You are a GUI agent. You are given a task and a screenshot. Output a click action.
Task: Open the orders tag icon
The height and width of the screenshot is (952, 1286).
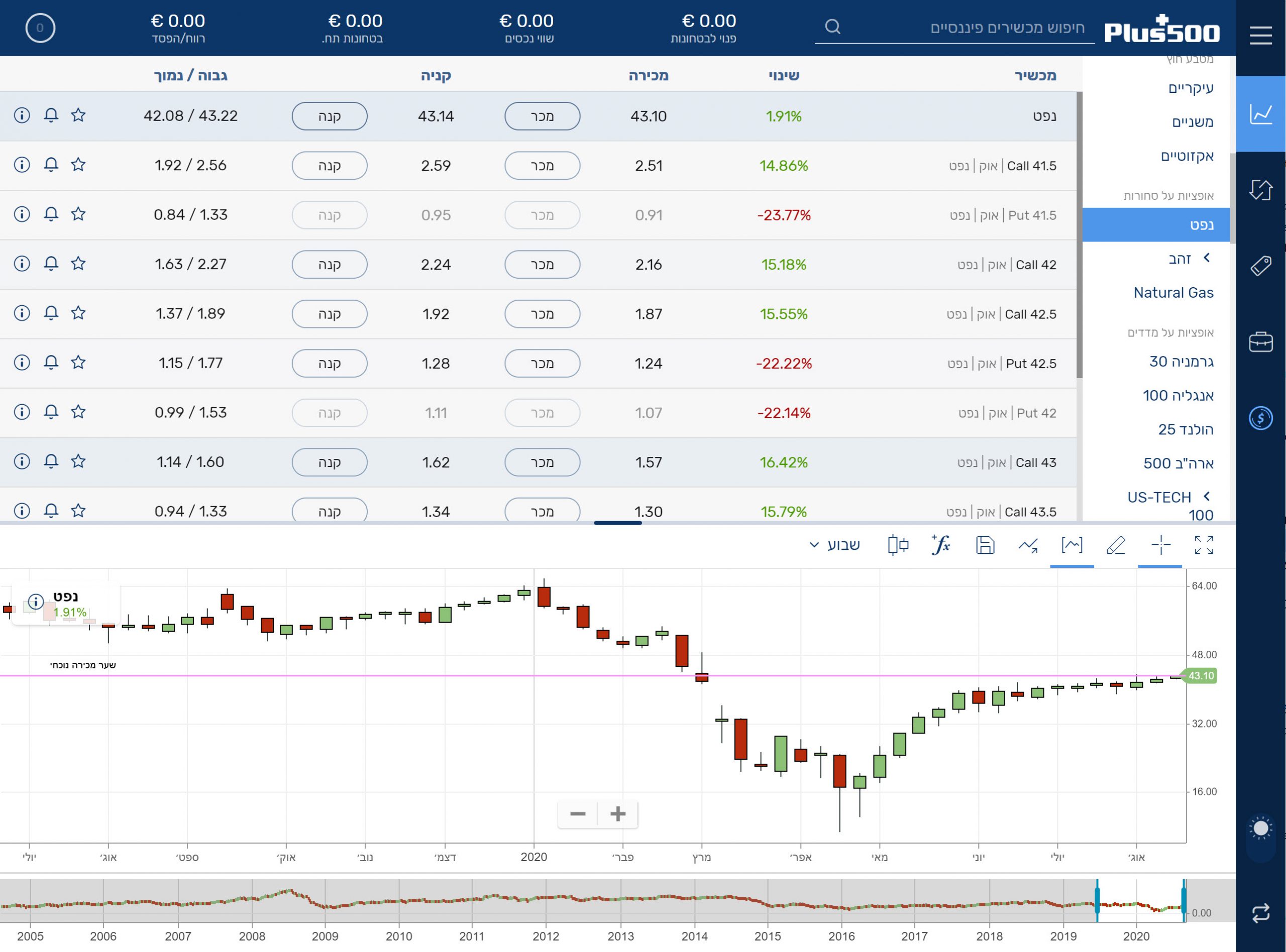tap(1261, 266)
